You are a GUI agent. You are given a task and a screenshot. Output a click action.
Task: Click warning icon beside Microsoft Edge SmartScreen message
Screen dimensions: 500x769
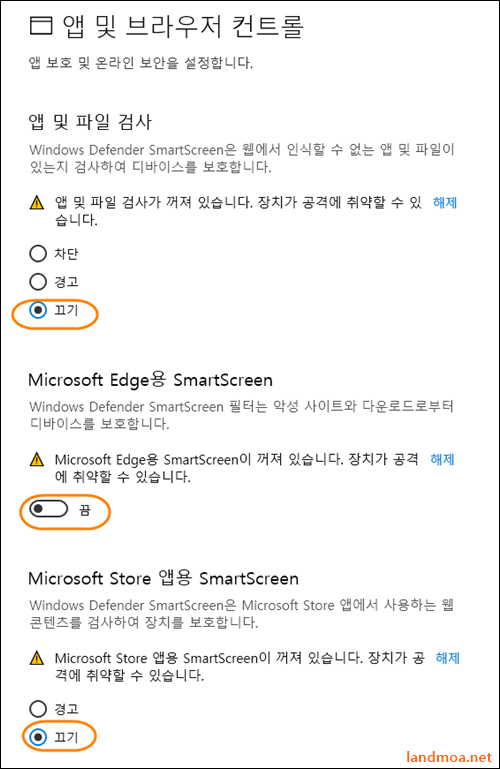click(37, 460)
